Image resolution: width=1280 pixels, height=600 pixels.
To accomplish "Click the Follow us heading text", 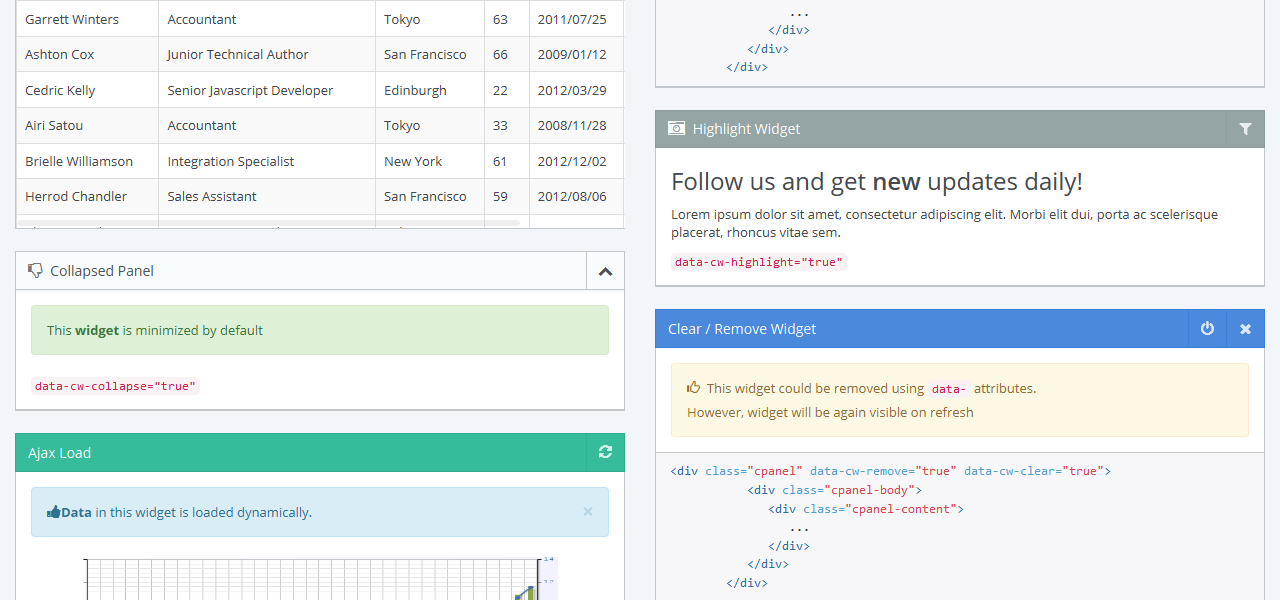I will [x=876, y=182].
